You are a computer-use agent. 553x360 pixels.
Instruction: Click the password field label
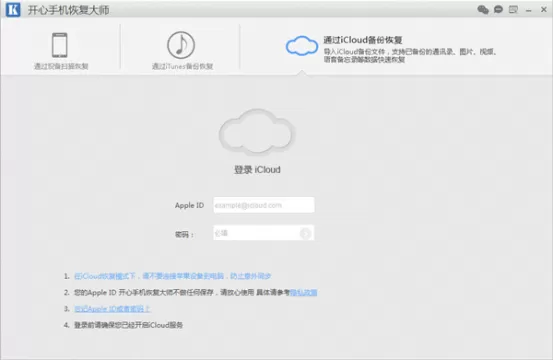pos(184,234)
